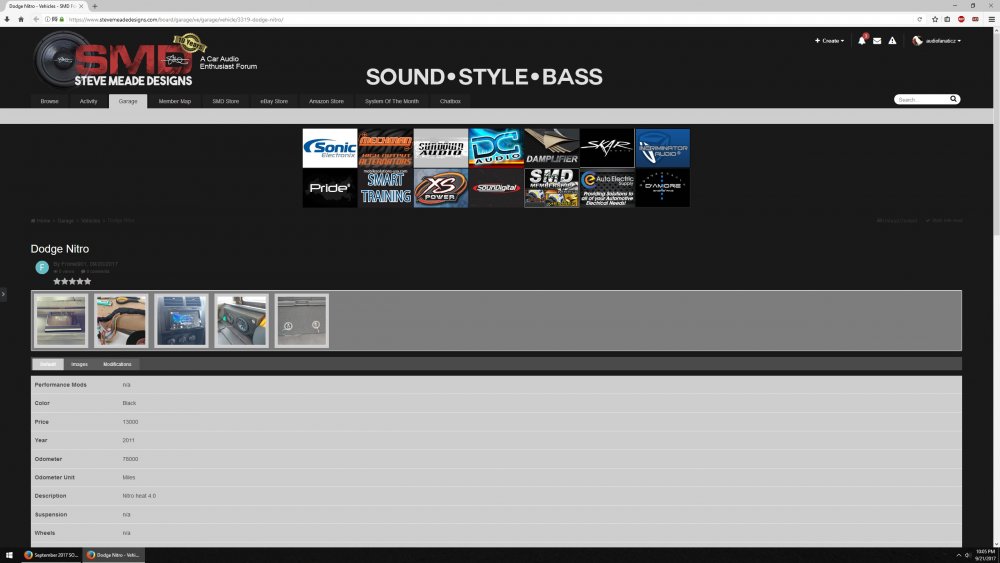The image size is (1000, 563).
Task: Open the eBay Store tab
Action: pos(274,101)
